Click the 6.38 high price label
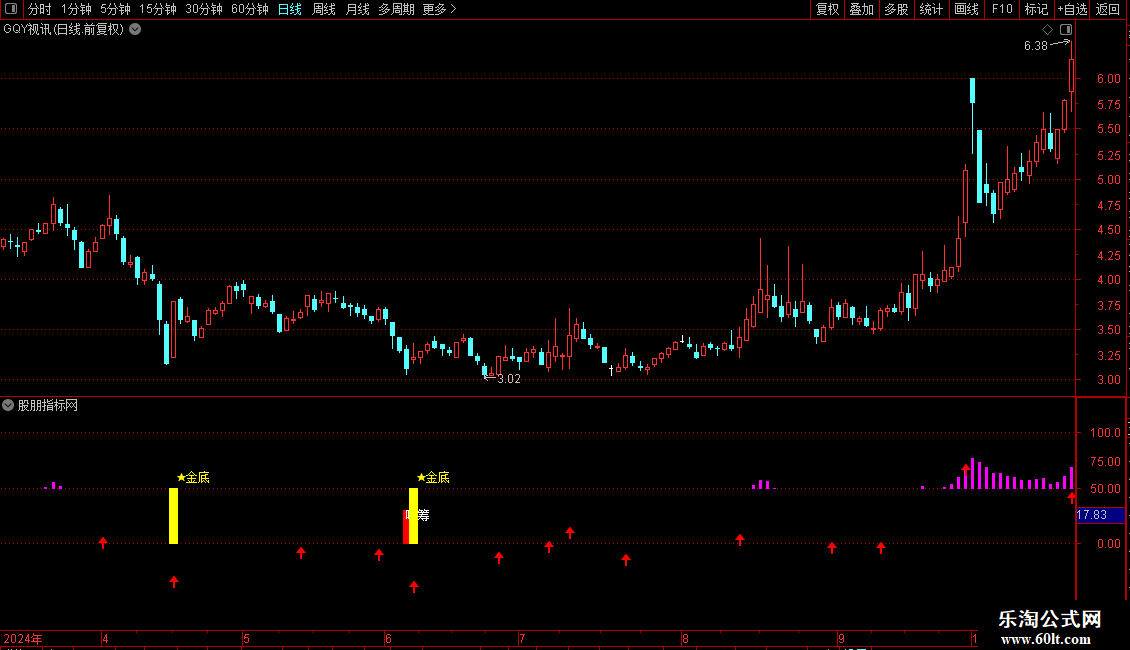 point(1036,46)
